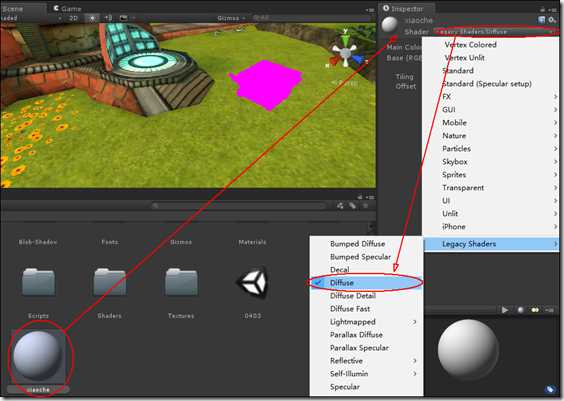564x401 pixels.
Task: Switch to the Game tab
Action: pos(67,8)
